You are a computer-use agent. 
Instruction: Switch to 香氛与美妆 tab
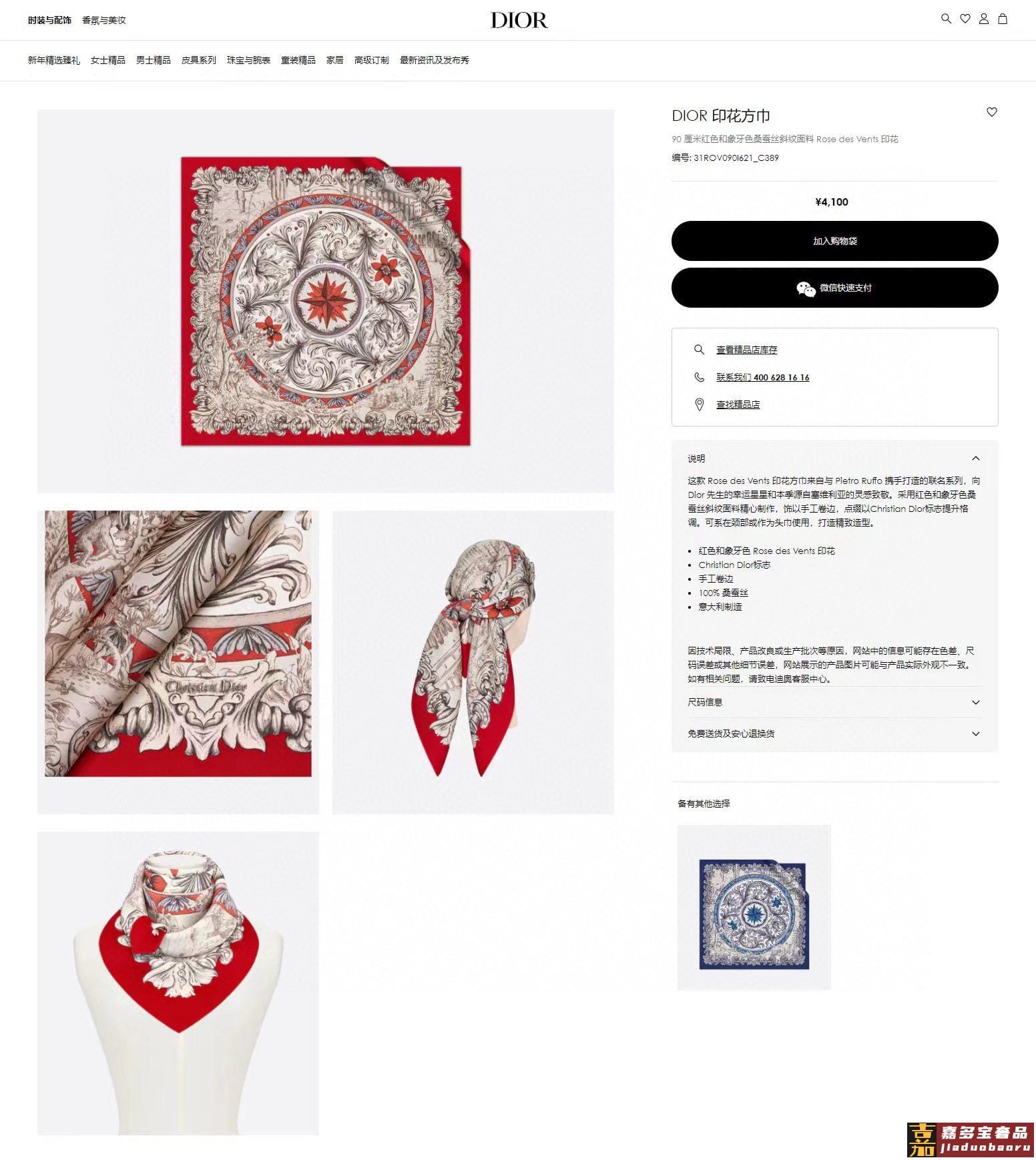(x=103, y=20)
